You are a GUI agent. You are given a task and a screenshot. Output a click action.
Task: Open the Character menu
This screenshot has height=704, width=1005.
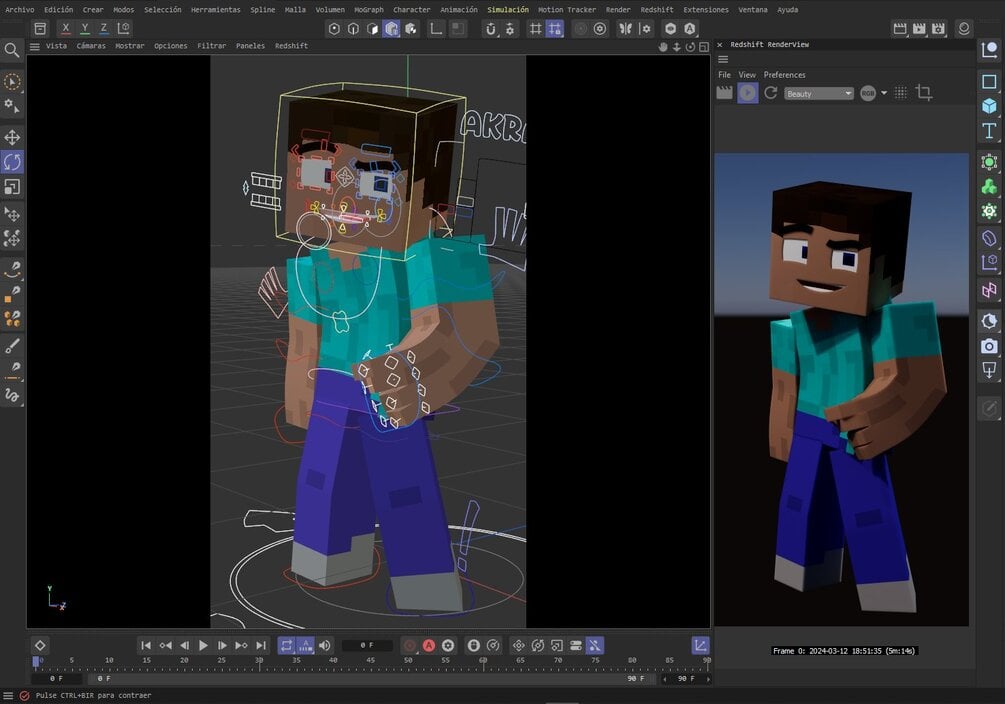click(411, 10)
